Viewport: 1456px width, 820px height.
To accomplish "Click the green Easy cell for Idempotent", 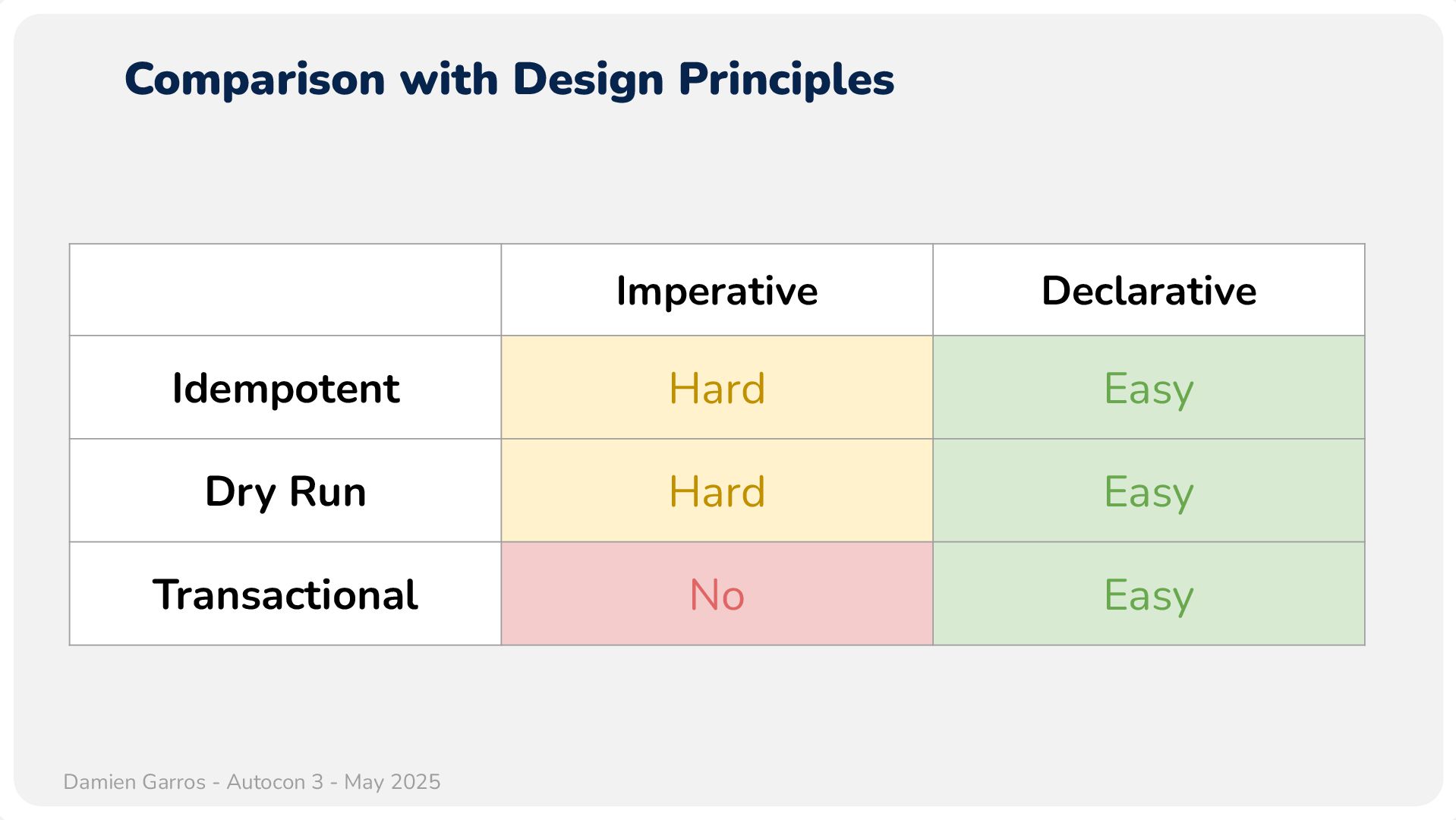I will 1149,388.
